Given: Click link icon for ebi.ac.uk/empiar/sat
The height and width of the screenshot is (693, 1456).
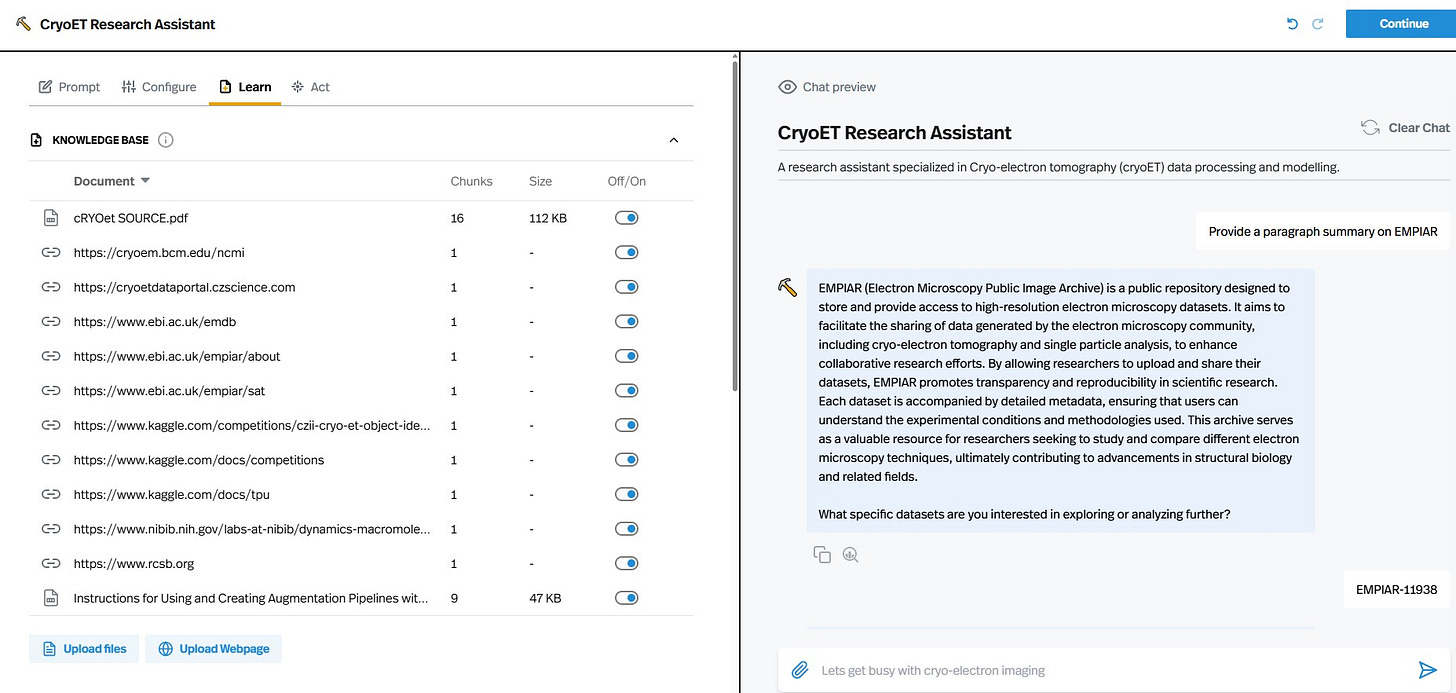Looking at the screenshot, I should click(51, 391).
